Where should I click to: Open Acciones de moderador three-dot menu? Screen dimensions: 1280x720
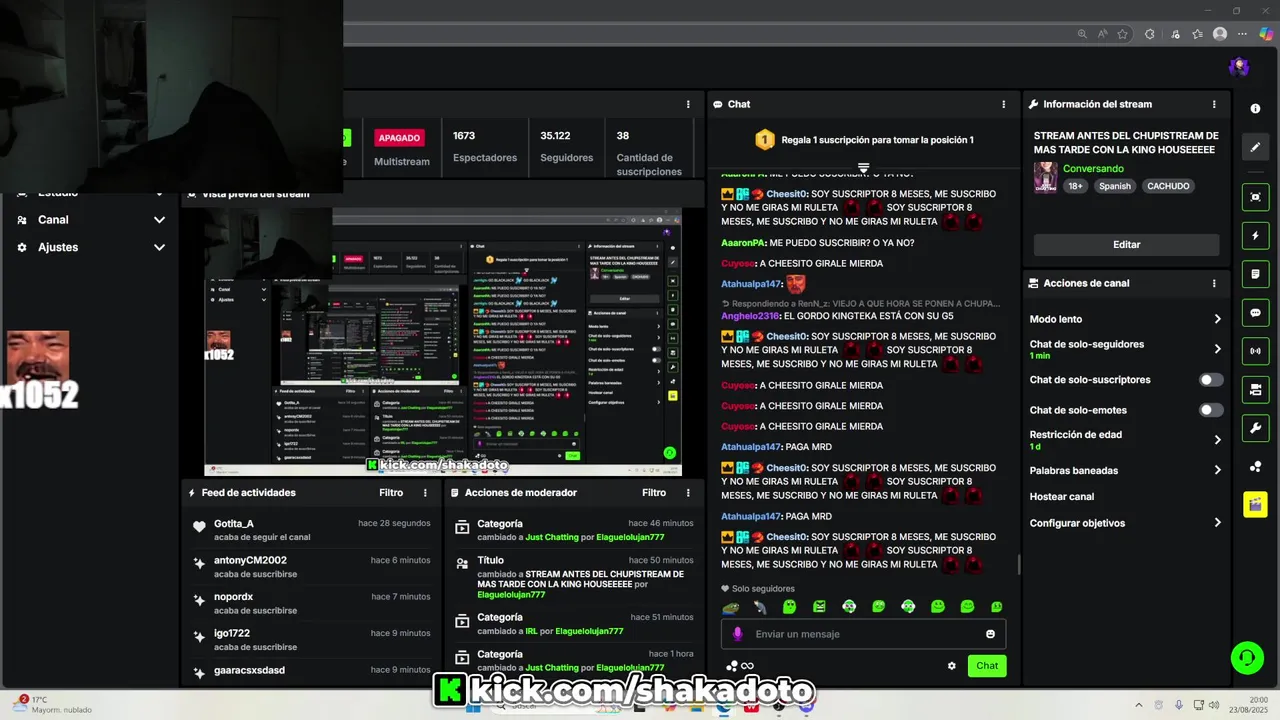688,493
